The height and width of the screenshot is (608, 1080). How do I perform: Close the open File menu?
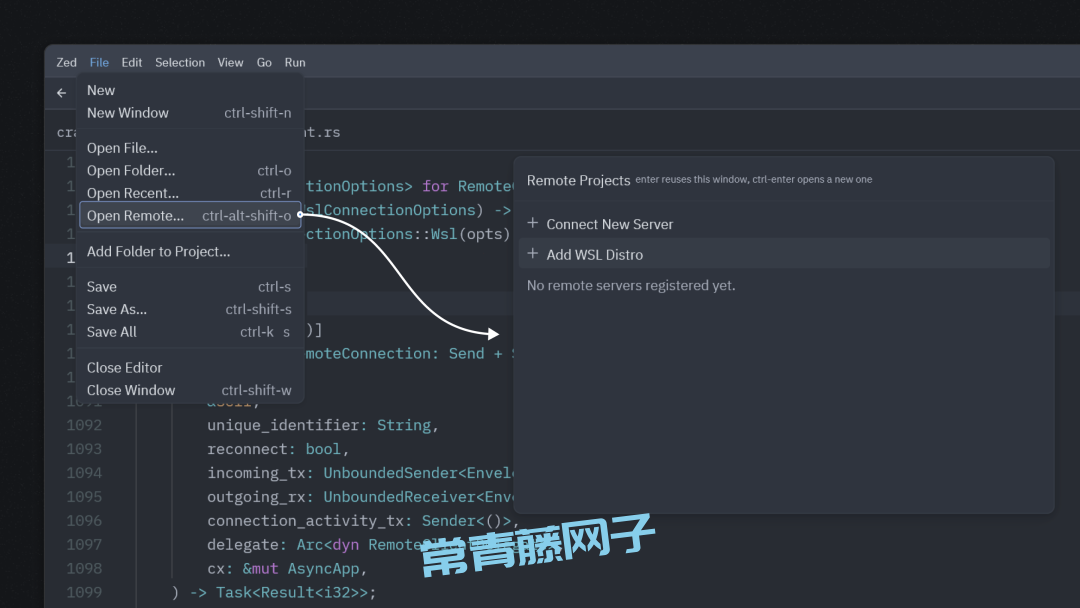[x=99, y=62]
